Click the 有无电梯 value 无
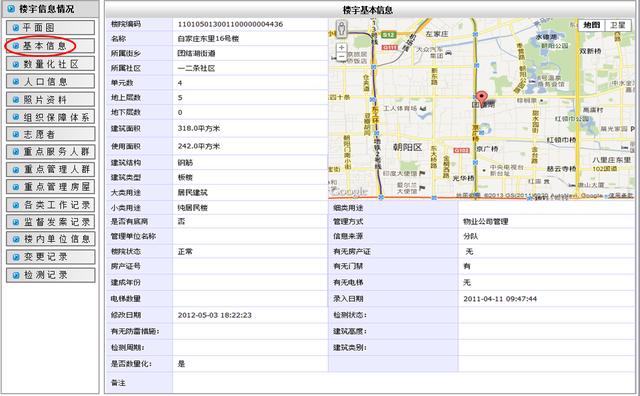640x396 pixels. point(467,283)
